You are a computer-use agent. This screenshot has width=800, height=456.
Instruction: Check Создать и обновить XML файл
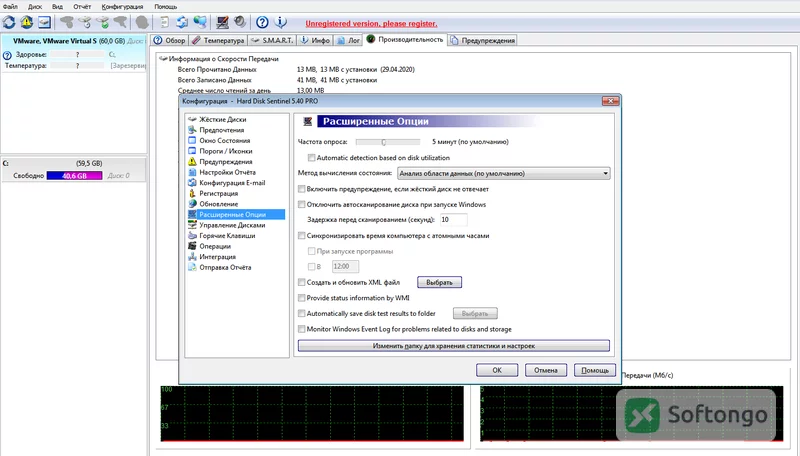tap(302, 282)
